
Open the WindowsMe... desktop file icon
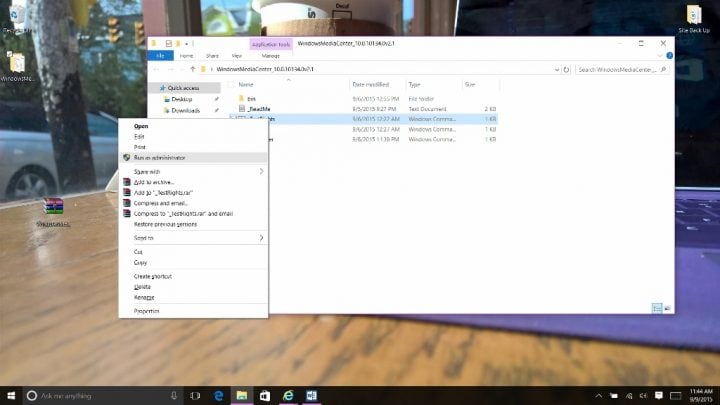tap(17, 67)
